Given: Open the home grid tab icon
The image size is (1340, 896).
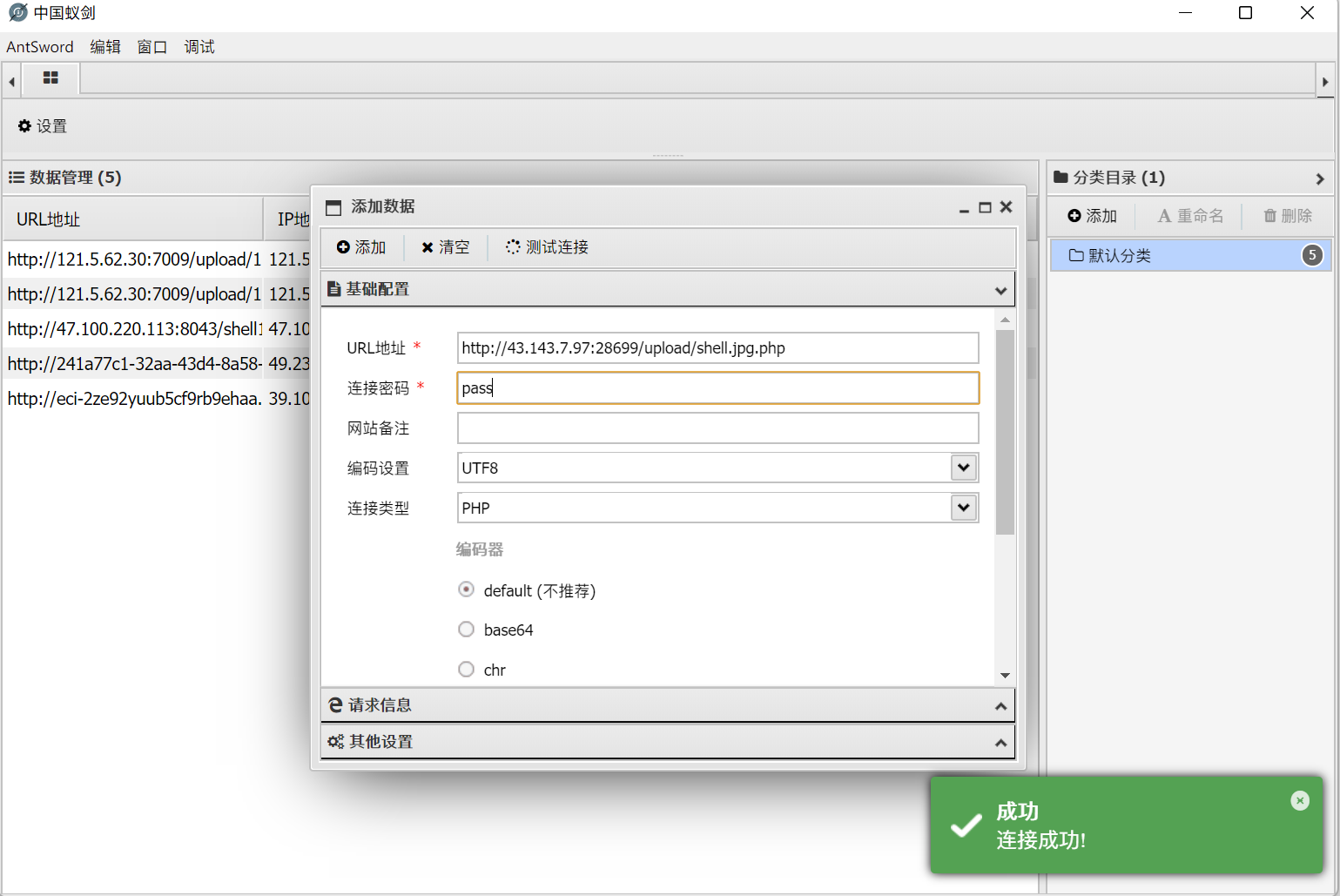Looking at the screenshot, I should point(51,78).
